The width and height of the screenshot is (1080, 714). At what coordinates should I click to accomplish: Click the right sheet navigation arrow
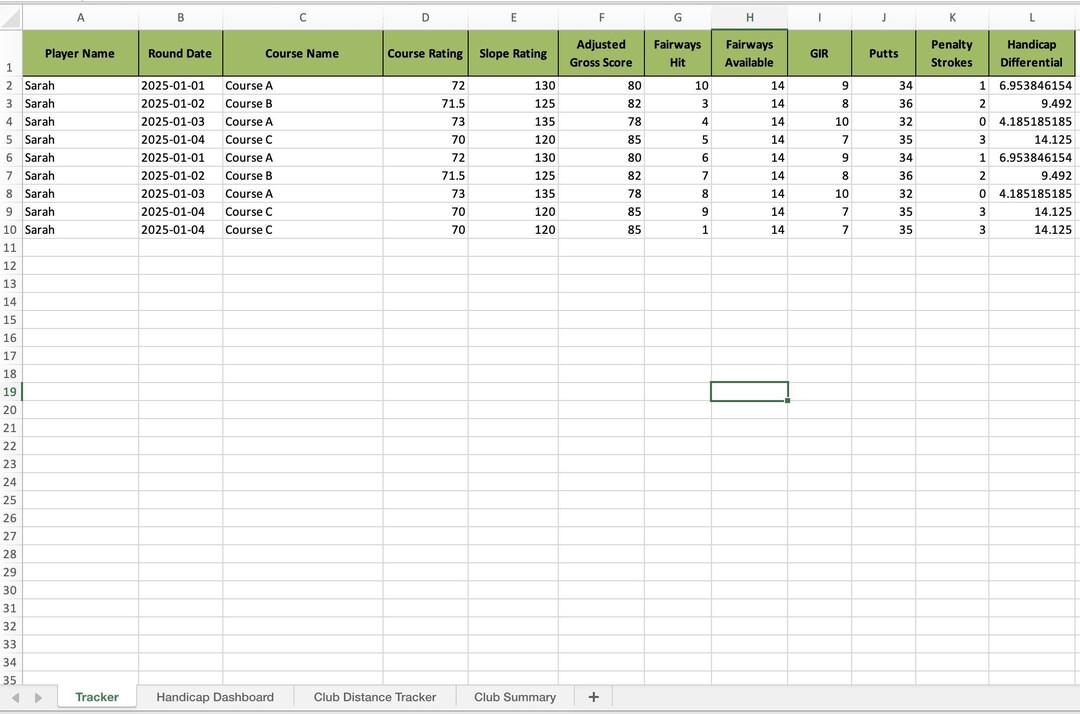tap(38, 696)
